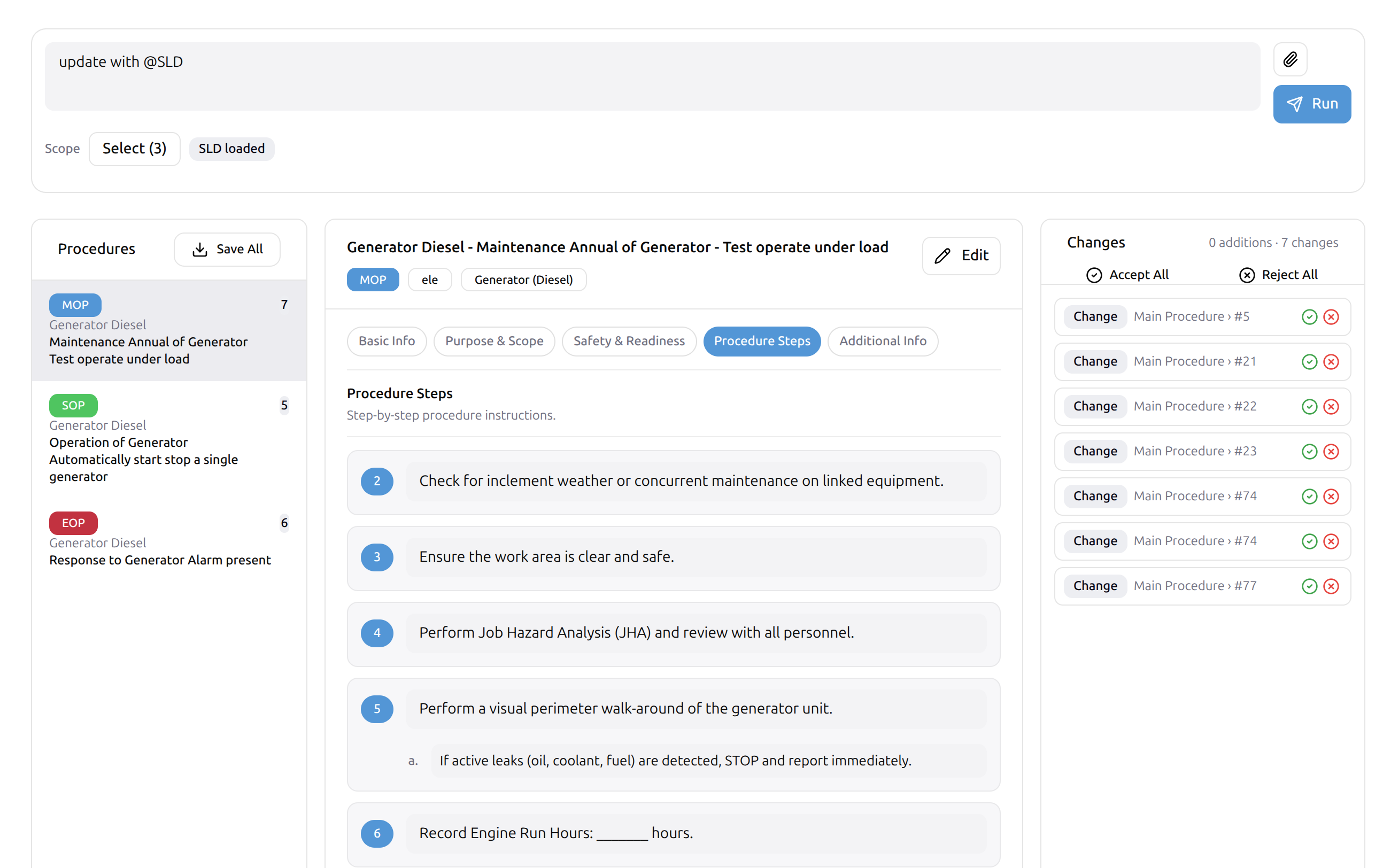Click the Run button
The width and height of the screenshot is (1383, 868).
1311,104
